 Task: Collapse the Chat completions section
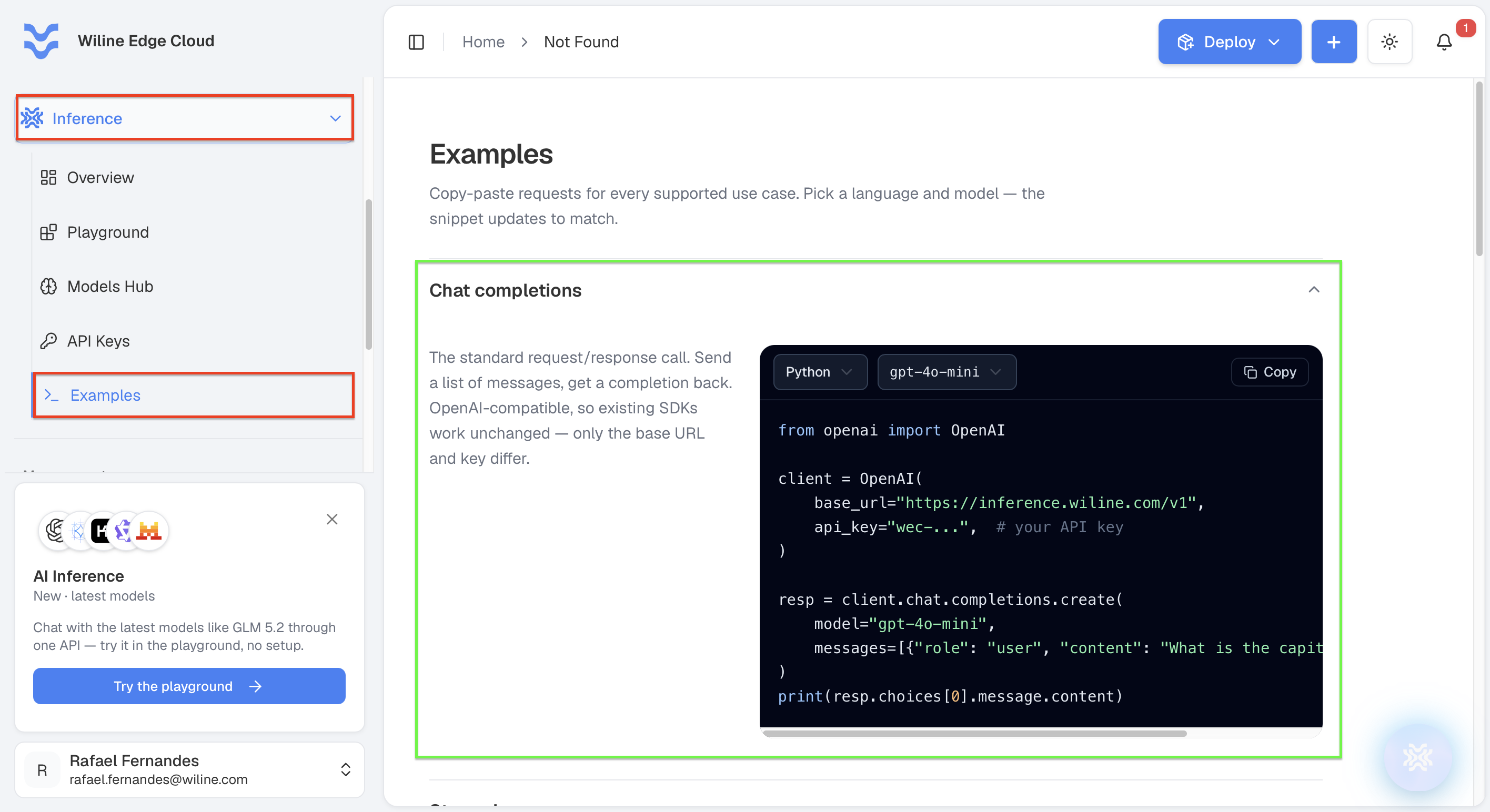(x=1314, y=290)
